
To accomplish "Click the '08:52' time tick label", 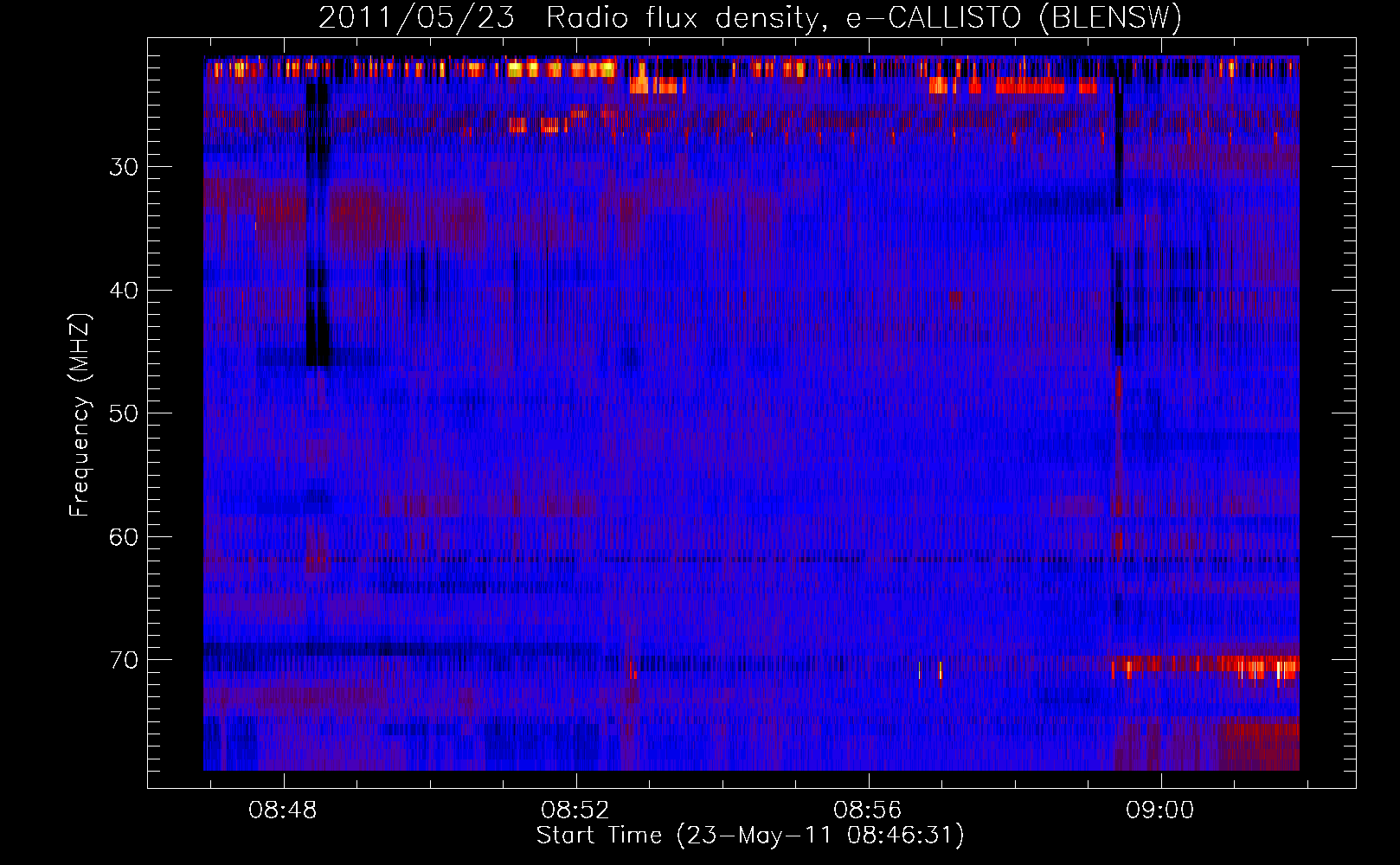I will pyautogui.click(x=575, y=811).
